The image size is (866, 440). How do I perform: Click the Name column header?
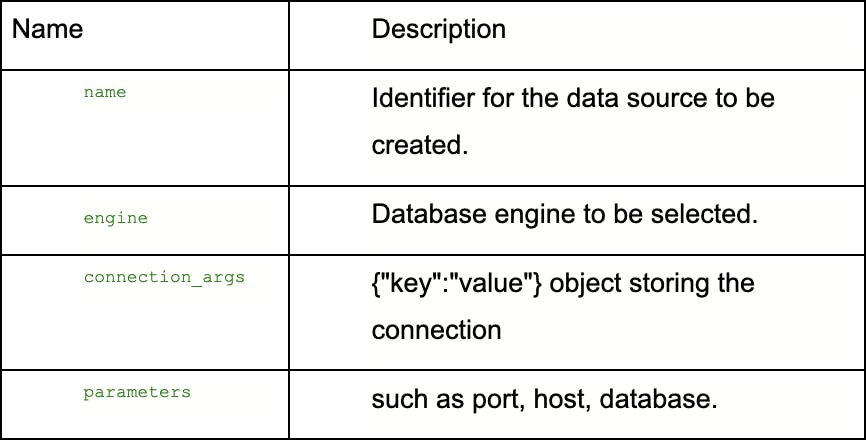(47, 30)
